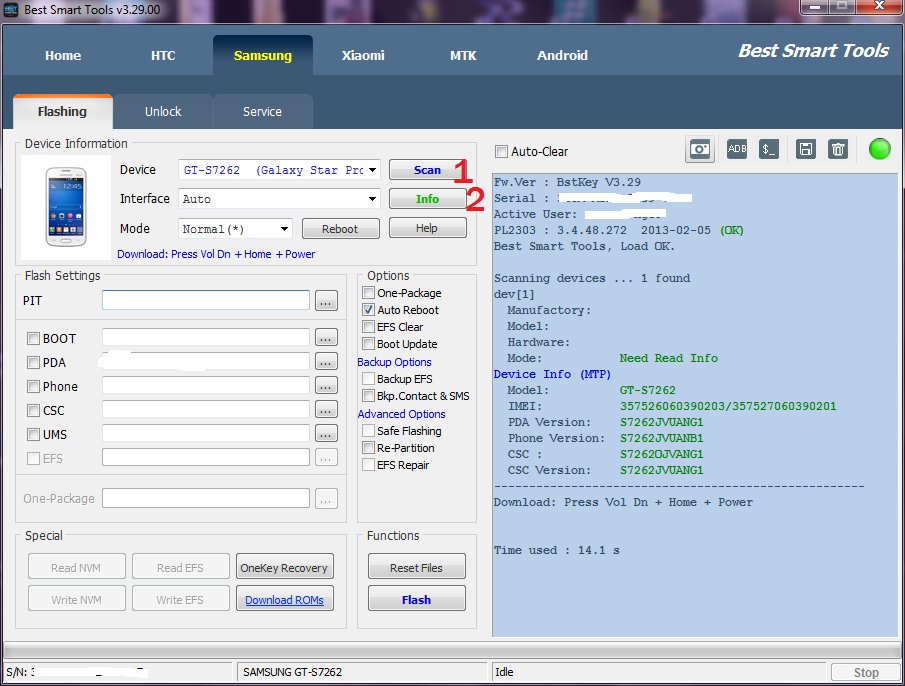Enable the Backup EFS option

point(368,379)
